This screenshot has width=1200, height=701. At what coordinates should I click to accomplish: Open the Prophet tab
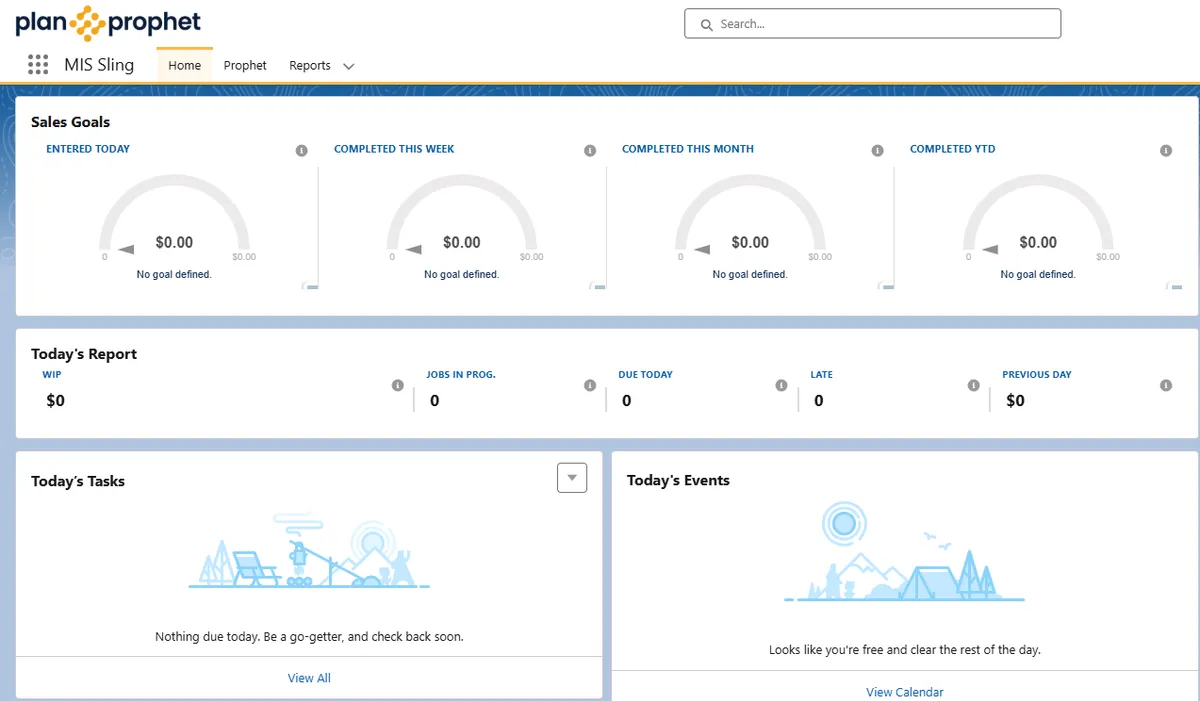click(x=245, y=65)
